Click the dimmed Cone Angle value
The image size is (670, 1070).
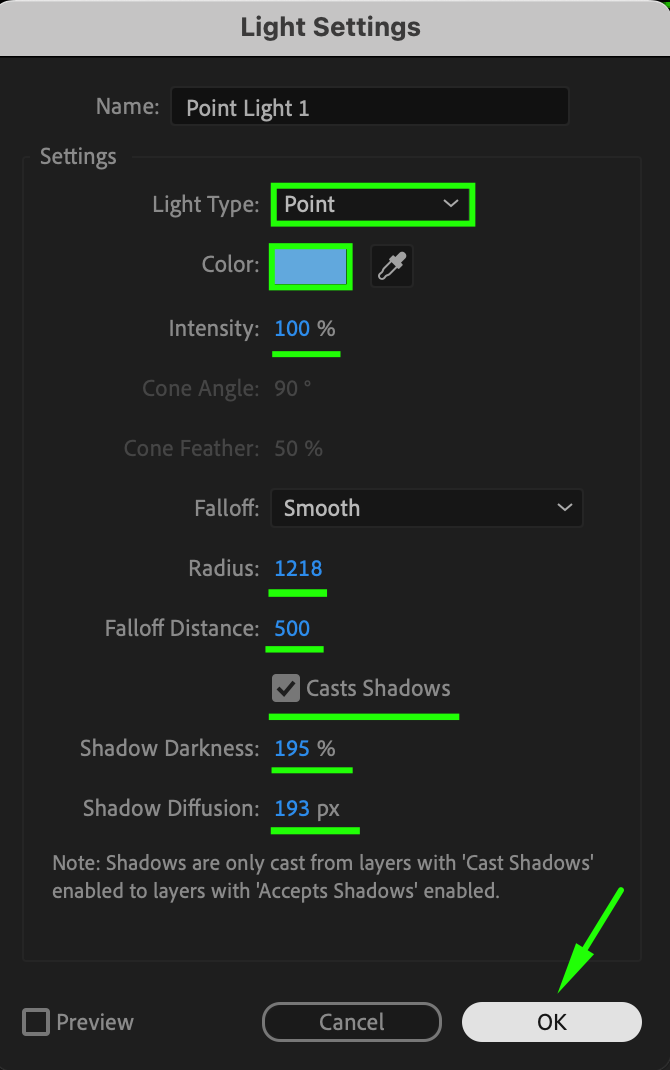coord(286,388)
